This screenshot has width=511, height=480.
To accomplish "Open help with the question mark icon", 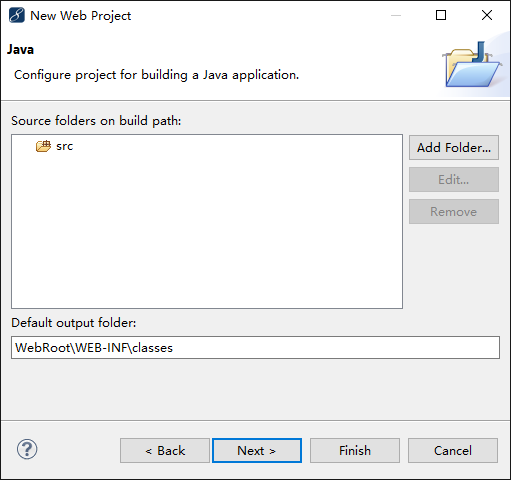I will tap(27, 449).
